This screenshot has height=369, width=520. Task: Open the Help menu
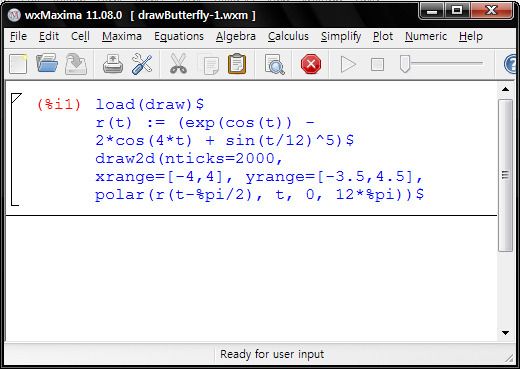471,36
